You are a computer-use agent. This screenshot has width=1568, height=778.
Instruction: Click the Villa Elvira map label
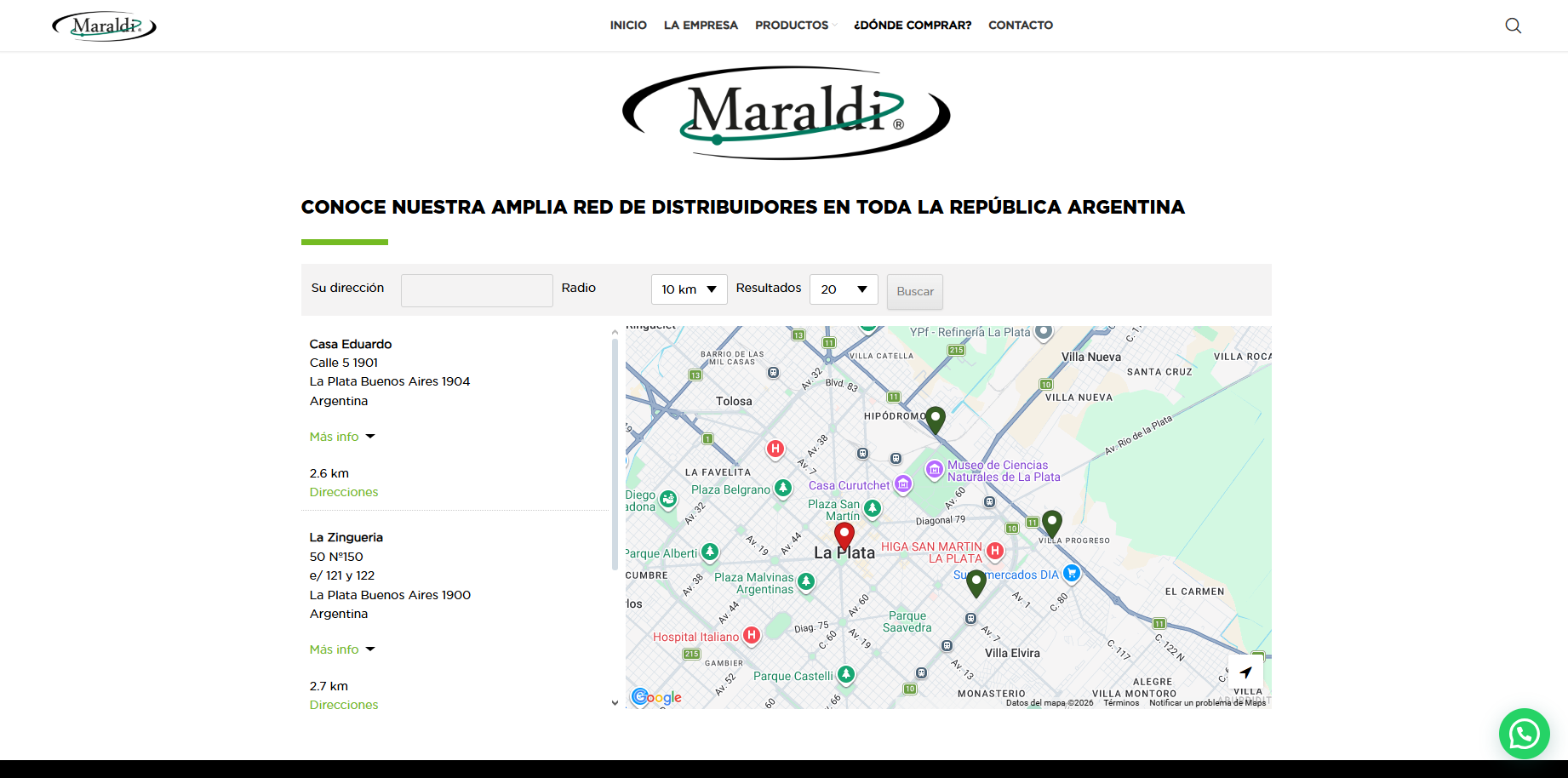pyautogui.click(x=1012, y=653)
